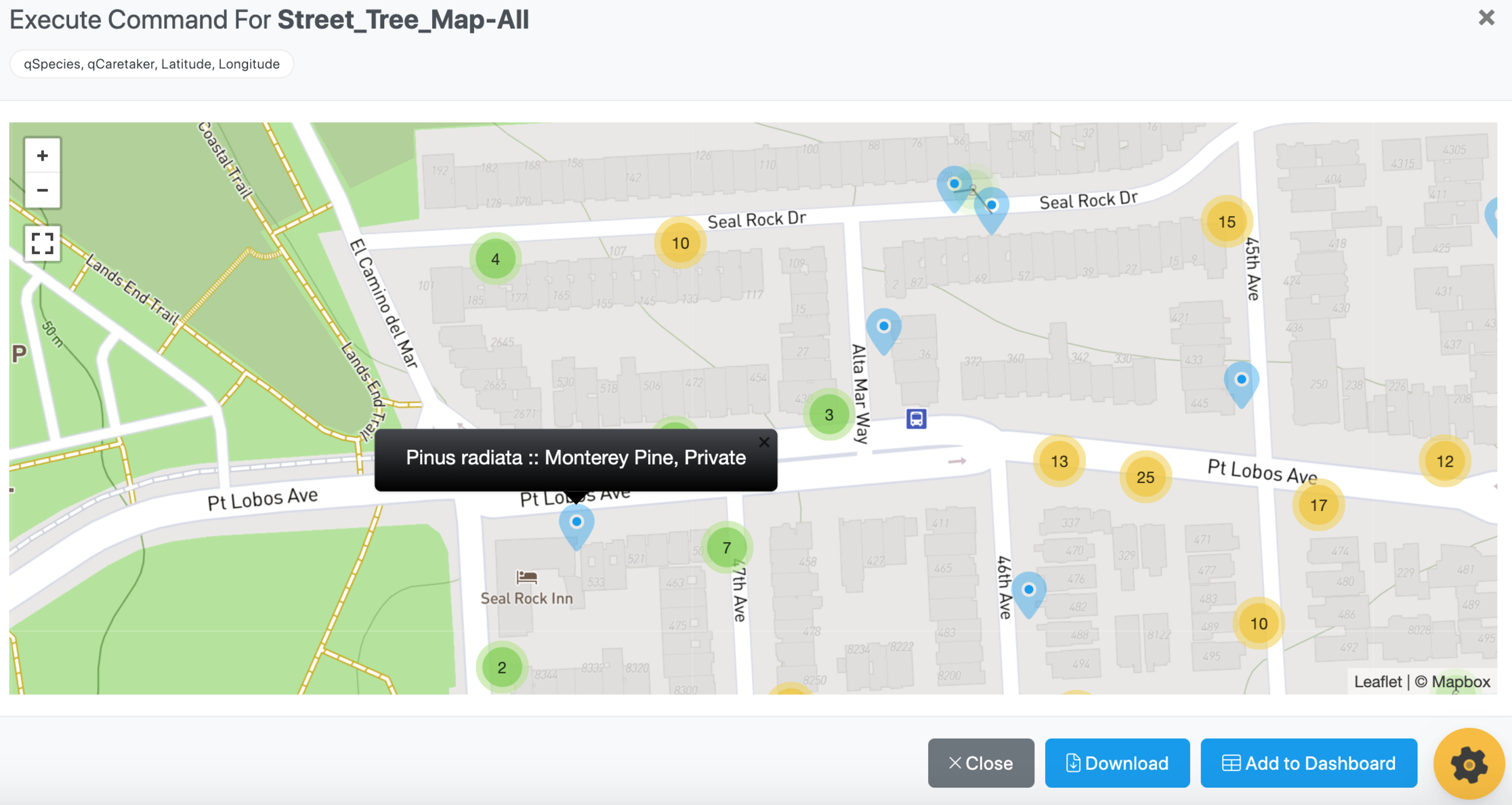Open the Leaflet attribution link
The width and height of the screenshot is (1512, 805).
pos(1377,682)
